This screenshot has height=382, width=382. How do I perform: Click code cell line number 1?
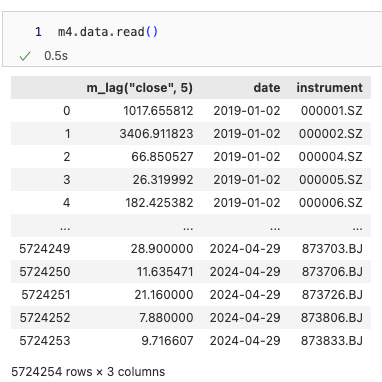(x=38, y=32)
